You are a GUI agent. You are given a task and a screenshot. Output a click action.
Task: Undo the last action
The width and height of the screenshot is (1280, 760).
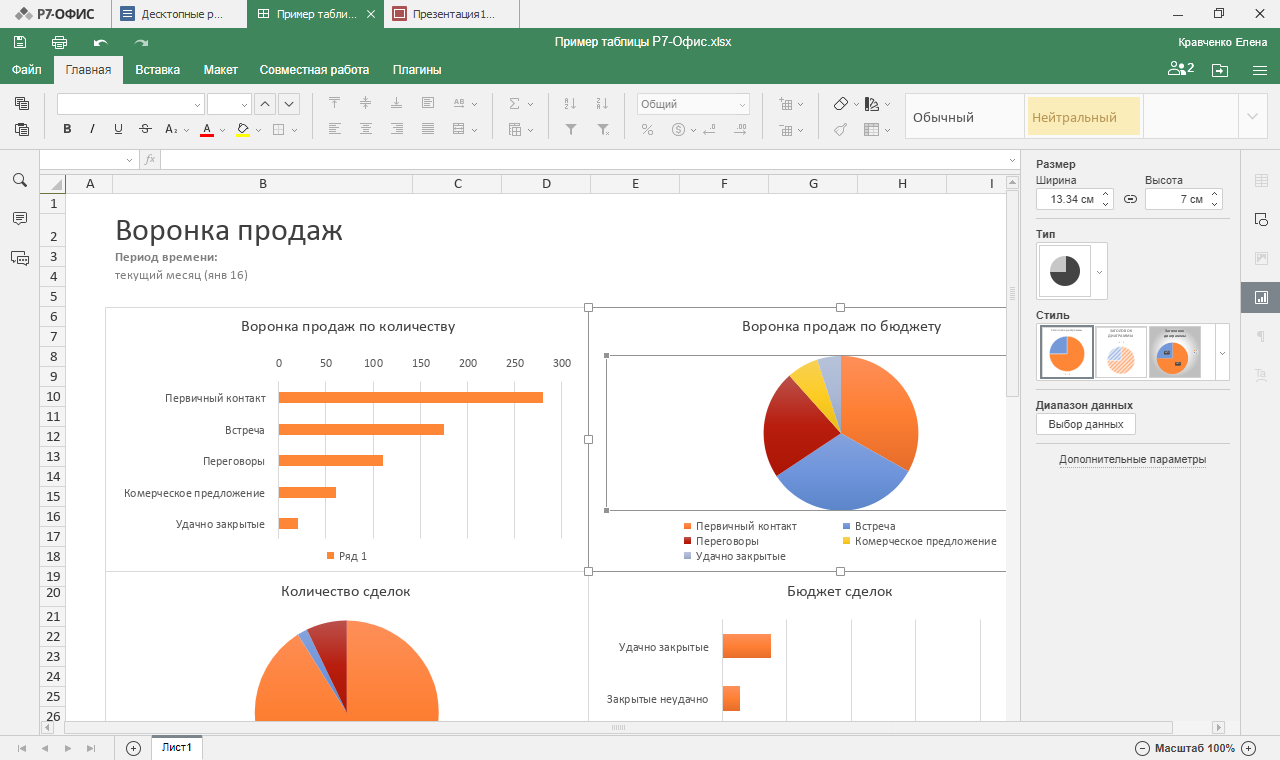100,42
